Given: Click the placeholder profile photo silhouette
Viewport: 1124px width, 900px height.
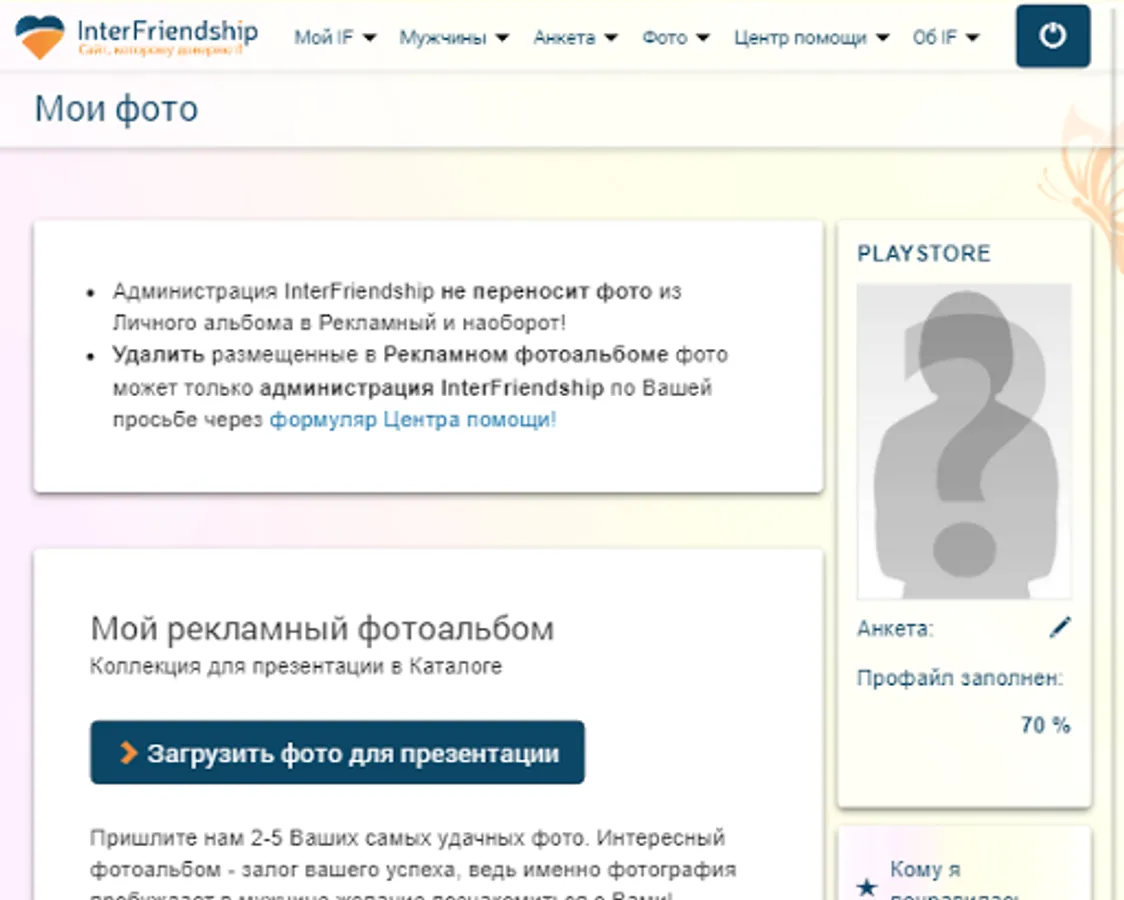Looking at the screenshot, I should (x=964, y=441).
